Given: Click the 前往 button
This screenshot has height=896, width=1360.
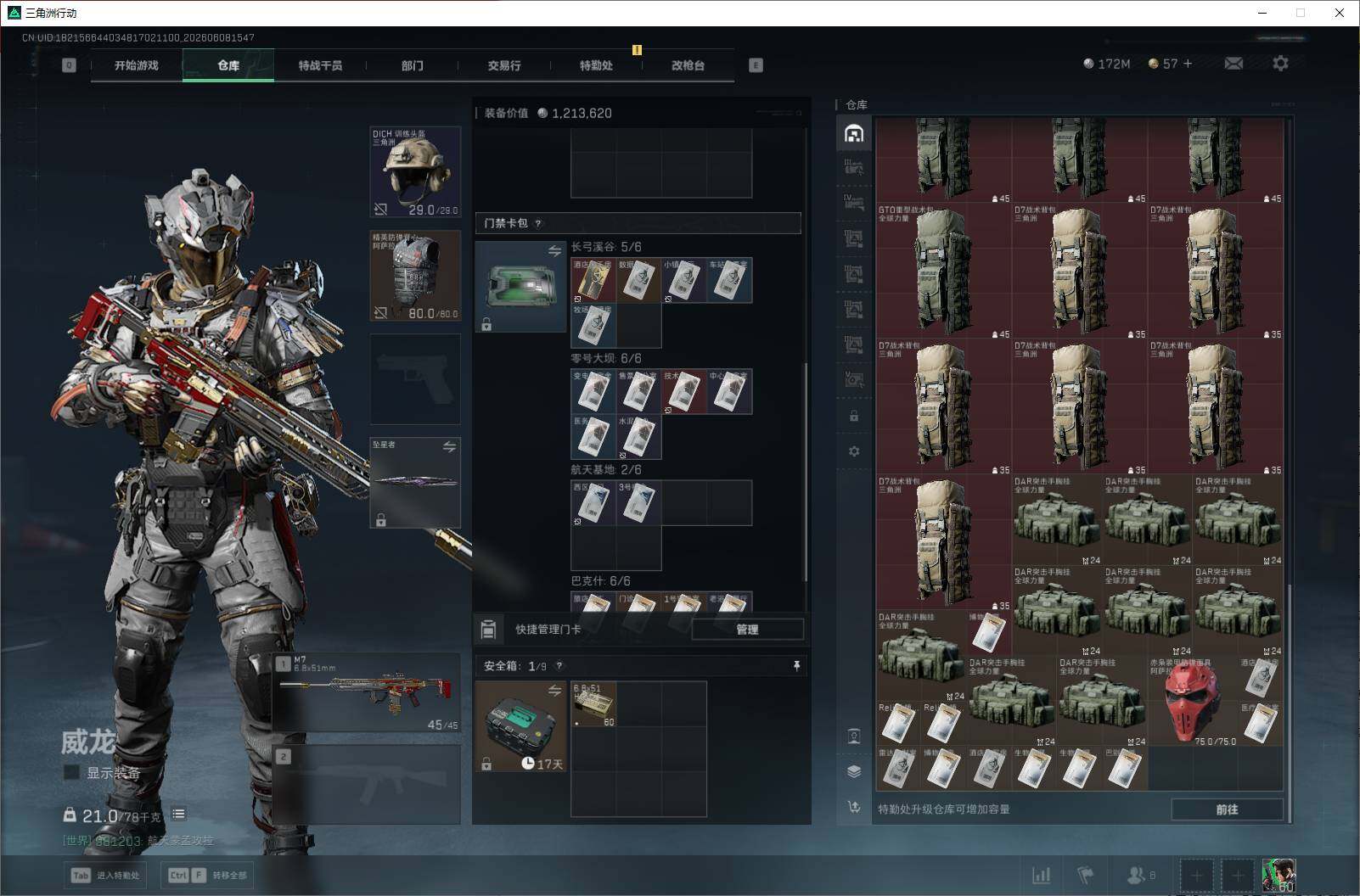Looking at the screenshot, I should [1227, 809].
